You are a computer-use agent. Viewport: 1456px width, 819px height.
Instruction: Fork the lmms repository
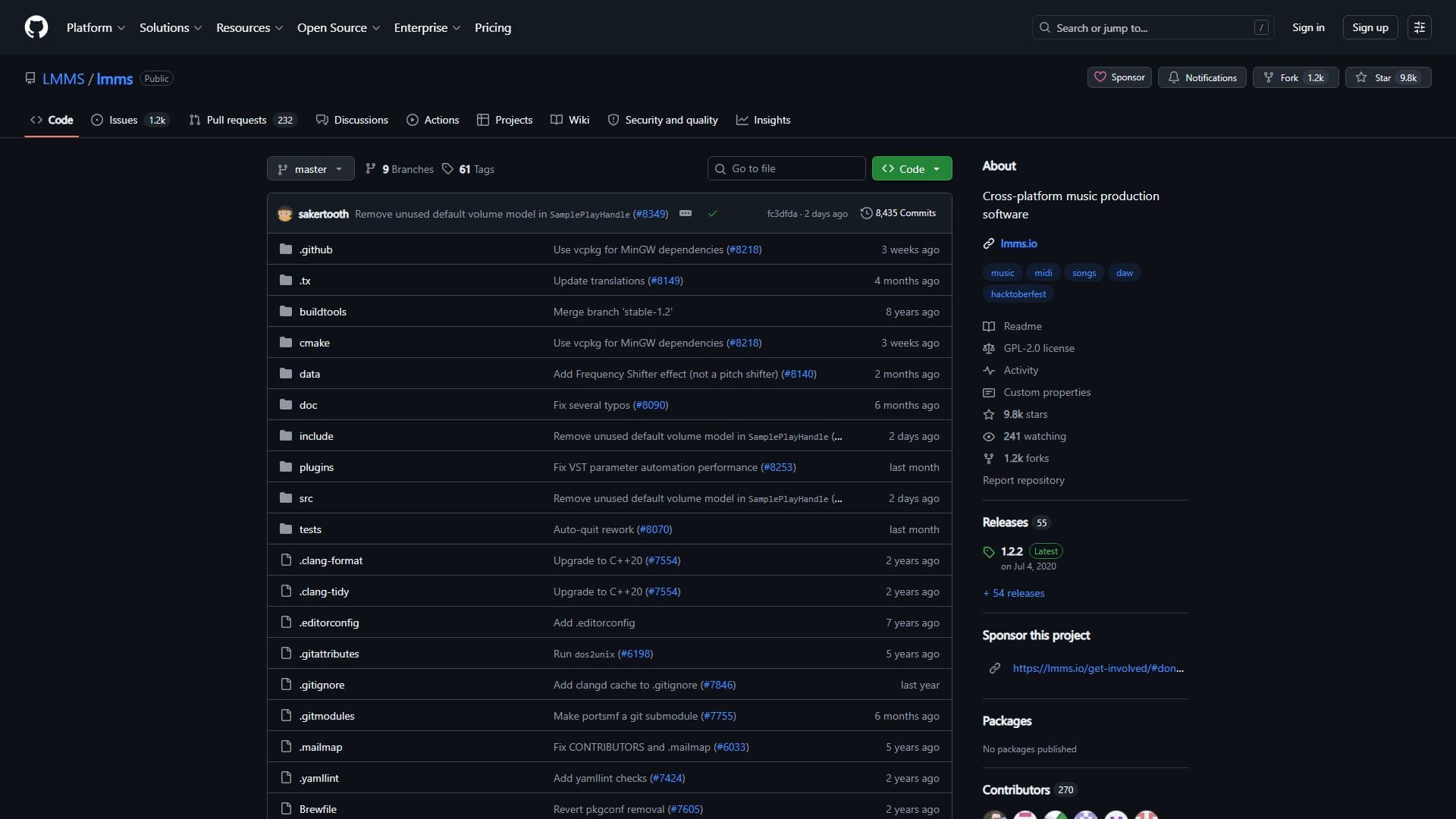1296,77
